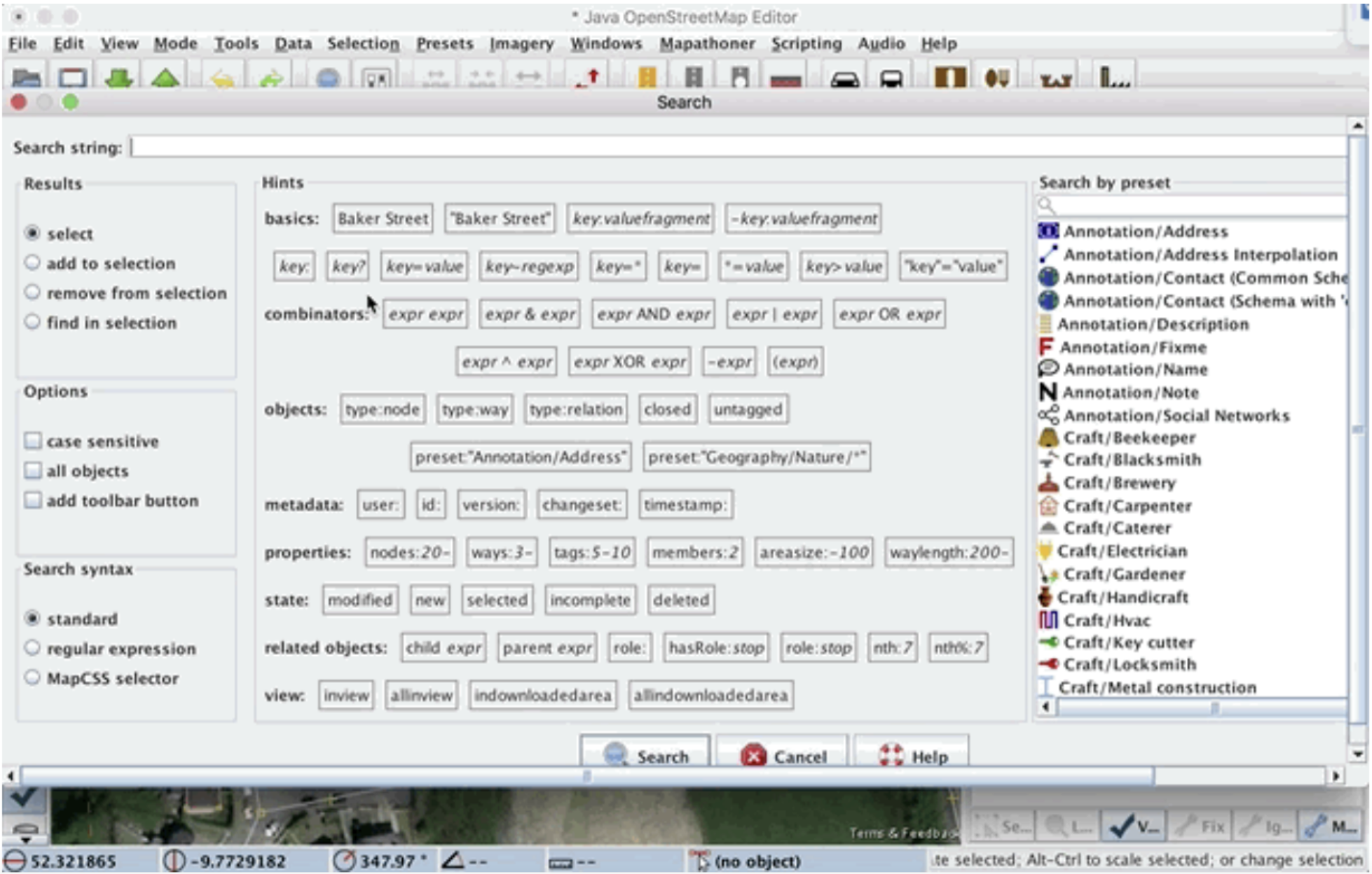Enable the 'all objects' checkbox

click(x=33, y=470)
